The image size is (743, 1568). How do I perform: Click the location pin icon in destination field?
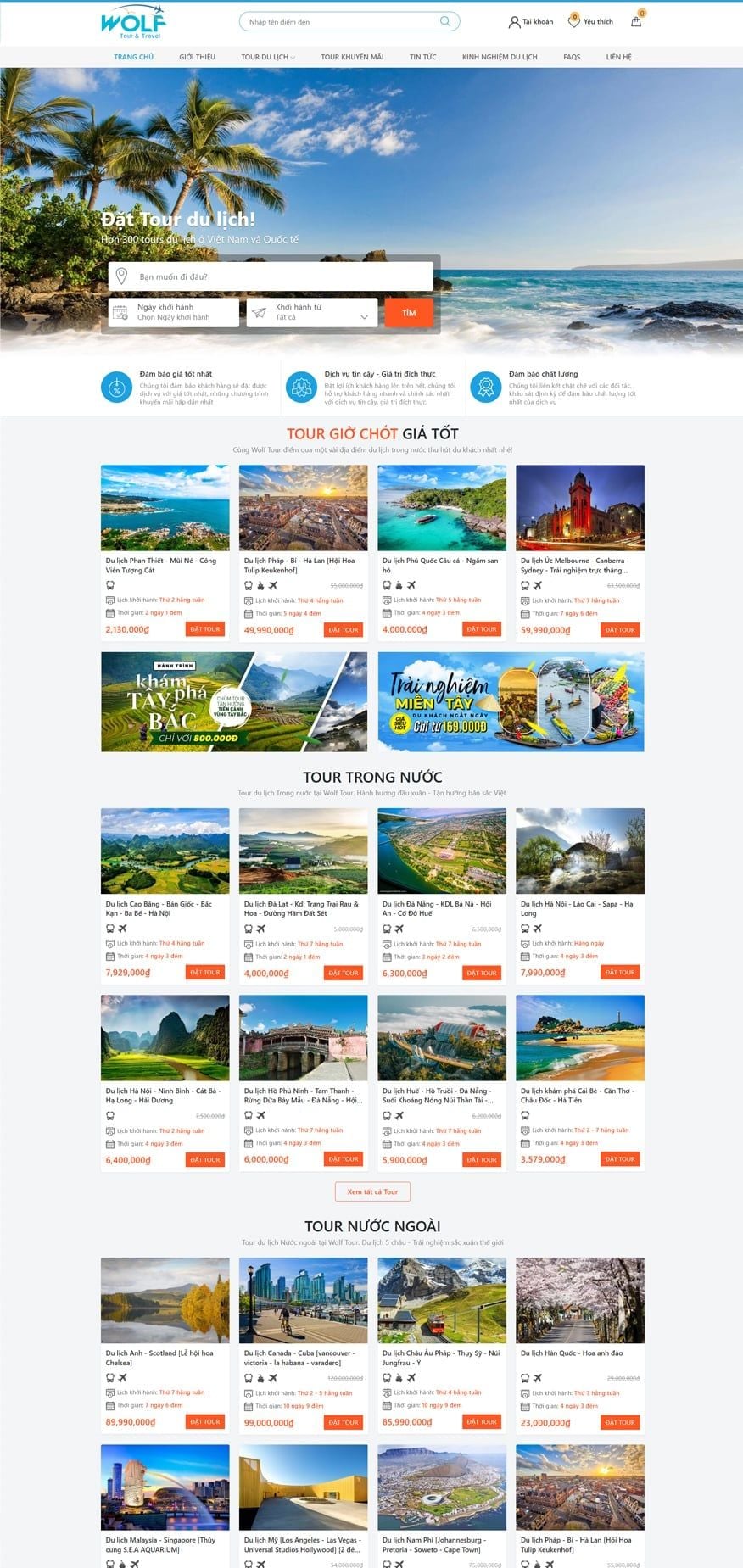[x=121, y=276]
